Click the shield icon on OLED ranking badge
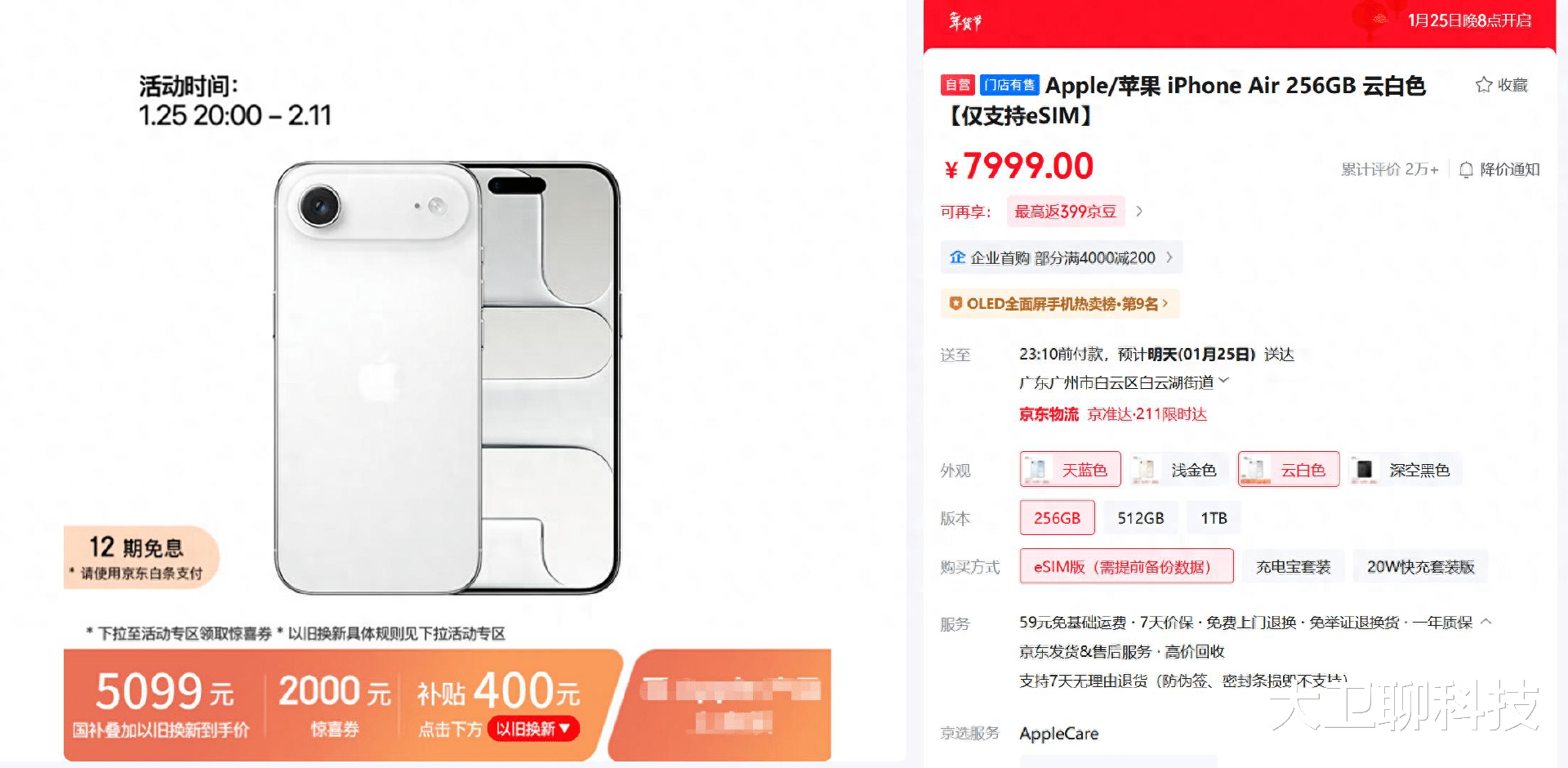The image size is (1568, 768). [x=955, y=304]
